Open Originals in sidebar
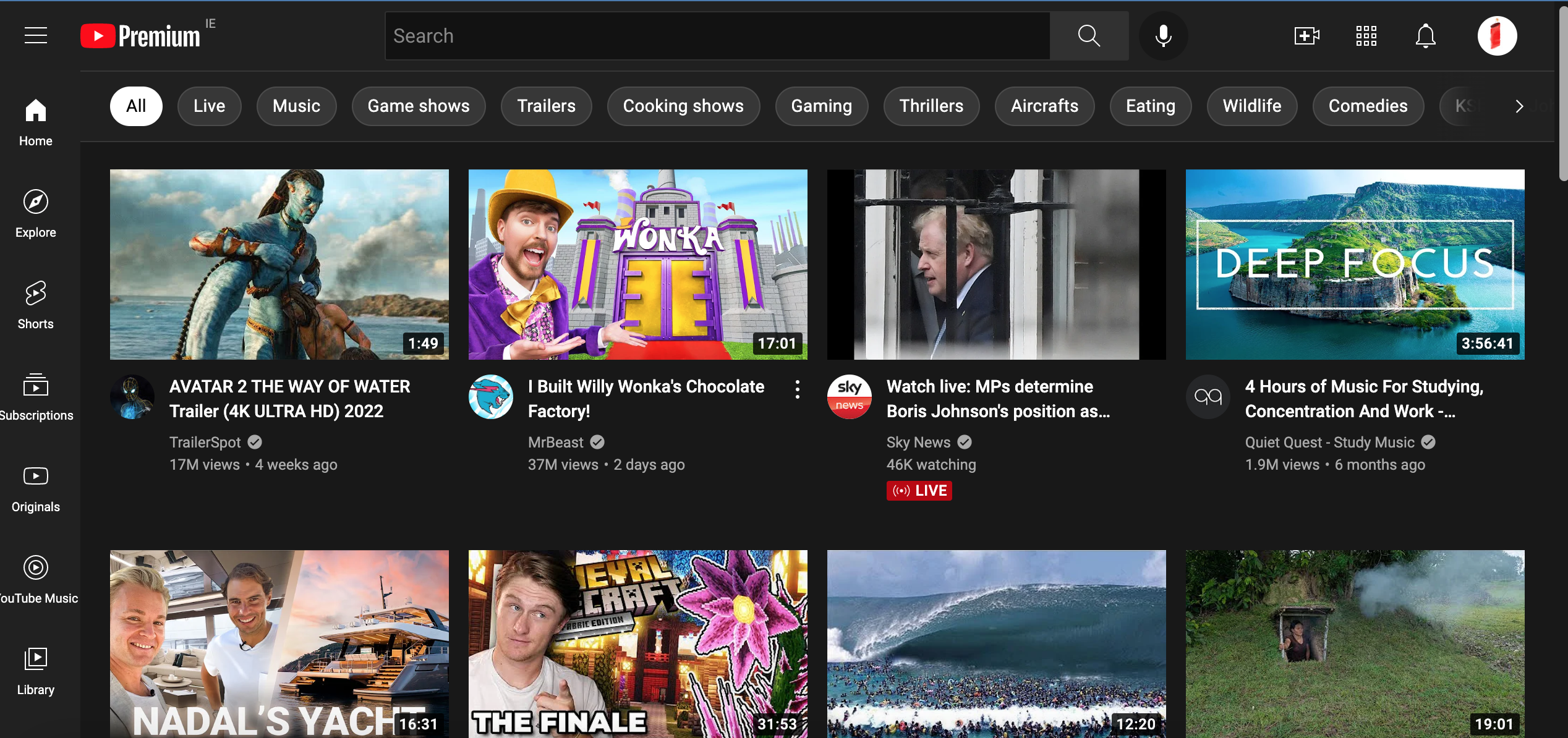Screen dimensions: 1568x738 (36, 488)
